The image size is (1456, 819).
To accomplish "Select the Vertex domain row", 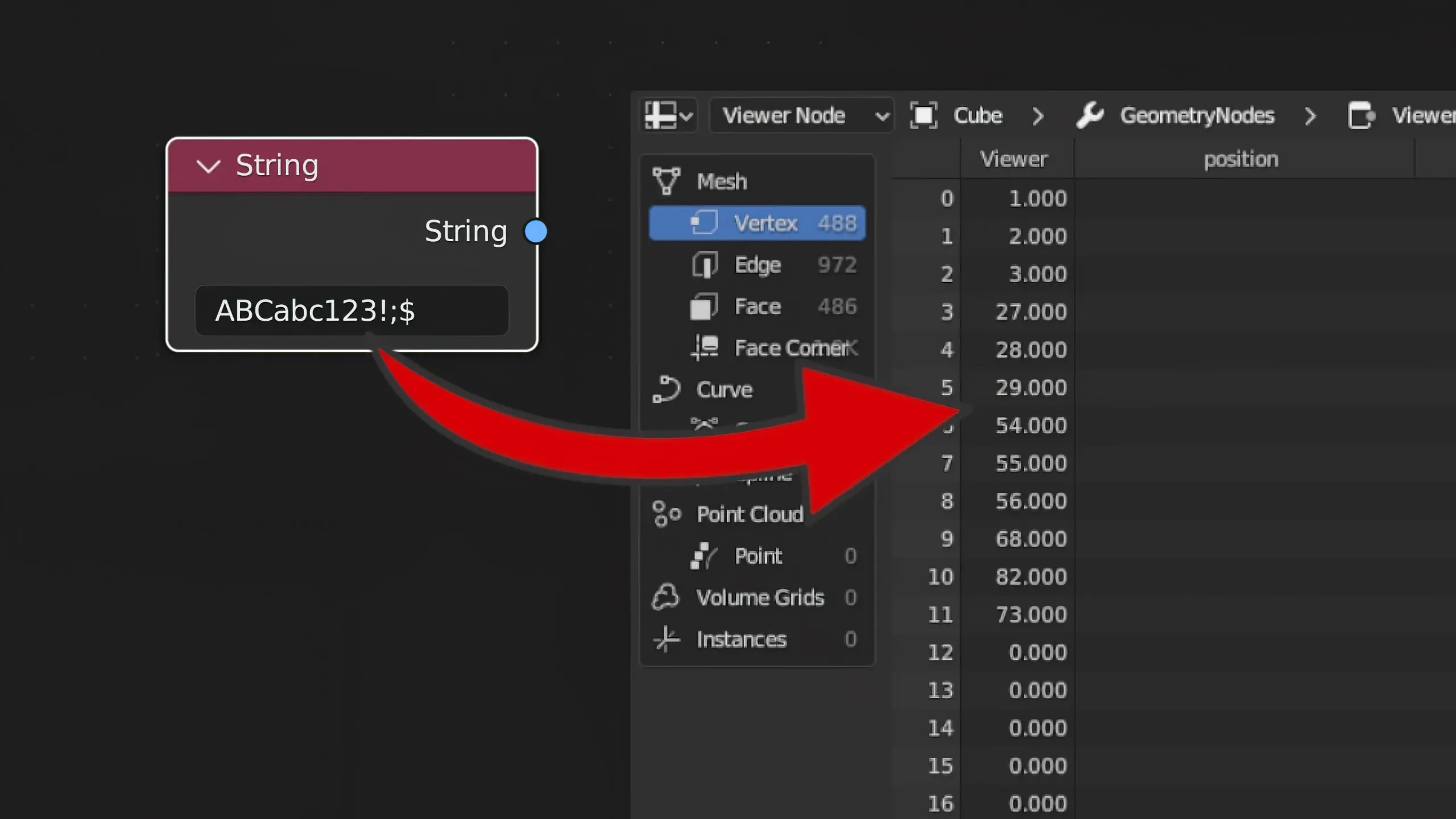I will point(758,223).
